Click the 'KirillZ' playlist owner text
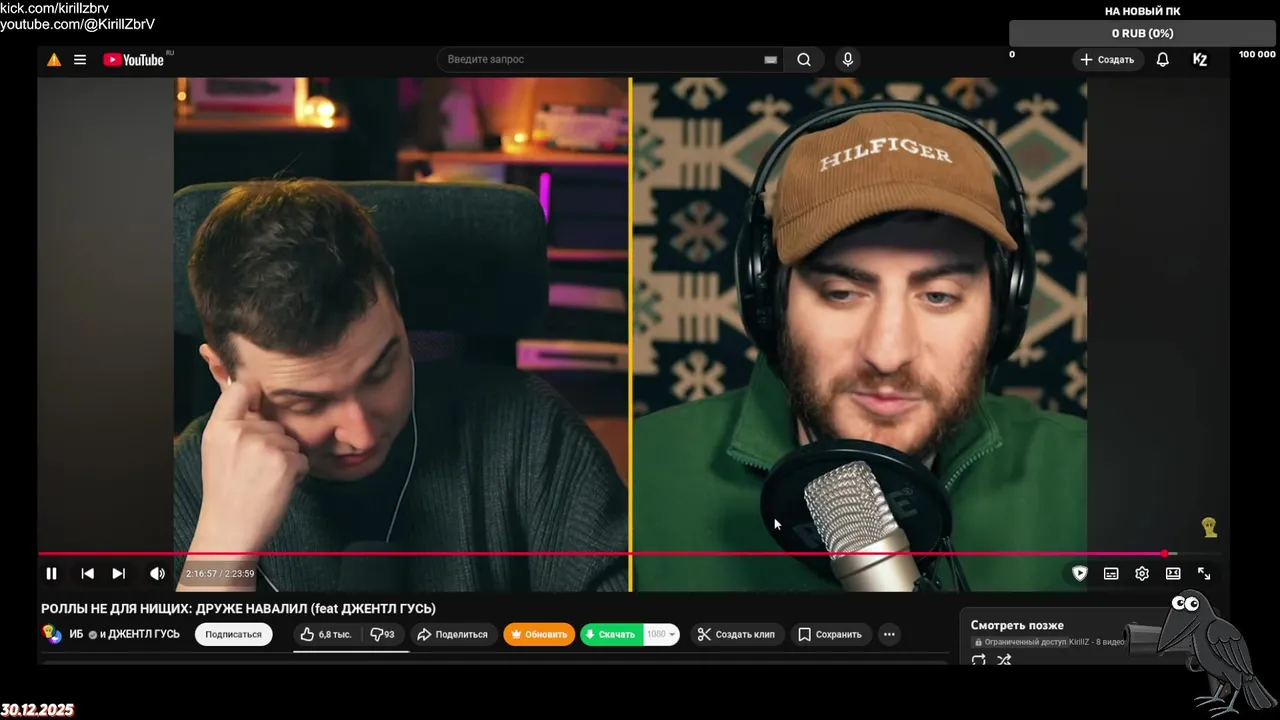 coord(1081,641)
